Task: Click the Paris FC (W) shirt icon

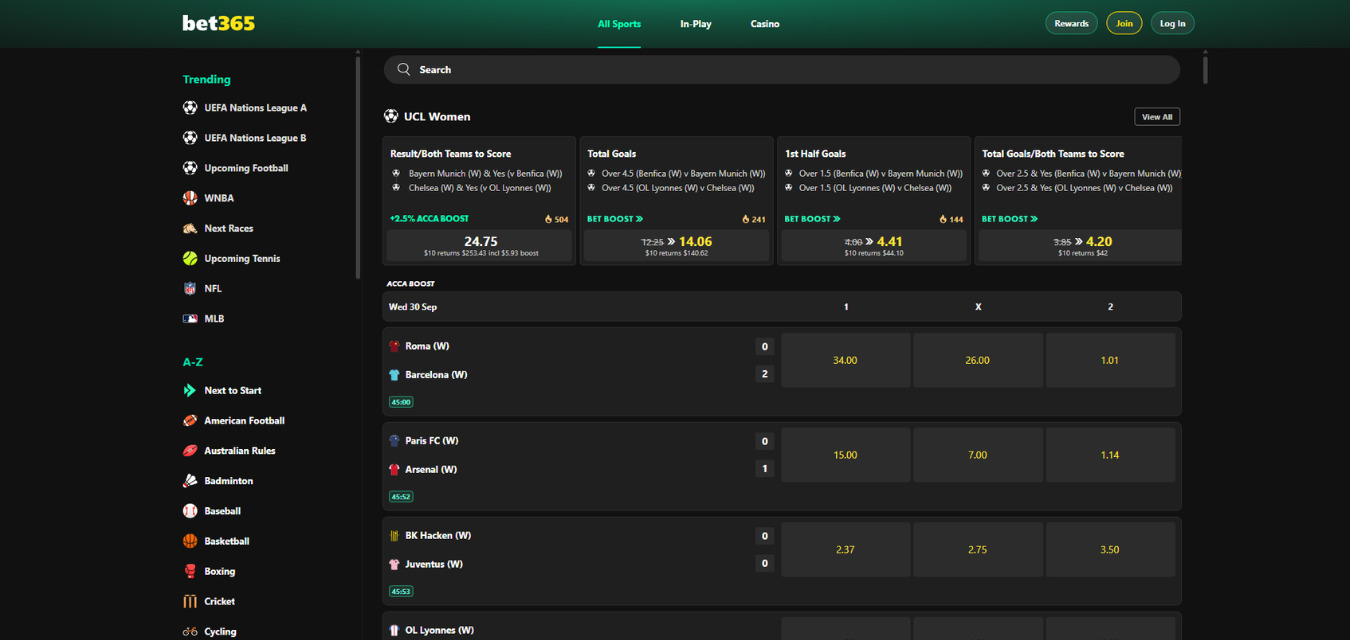Action: [x=394, y=440]
